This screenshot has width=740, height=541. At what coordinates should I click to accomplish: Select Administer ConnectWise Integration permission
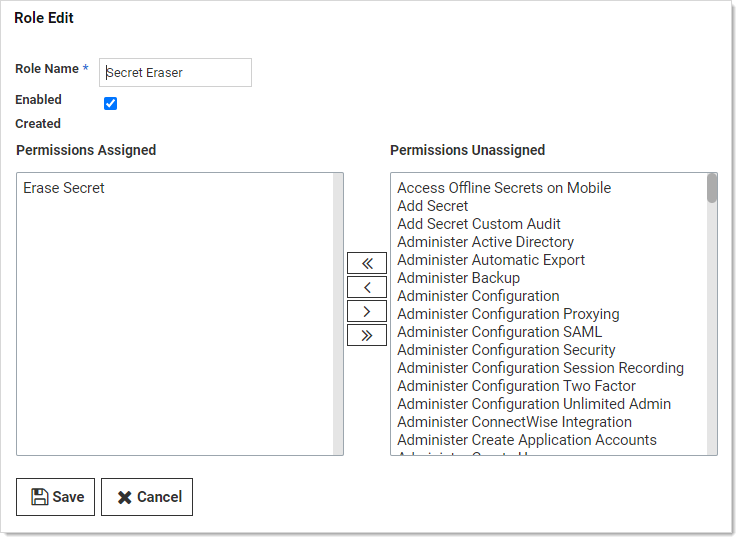click(514, 422)
